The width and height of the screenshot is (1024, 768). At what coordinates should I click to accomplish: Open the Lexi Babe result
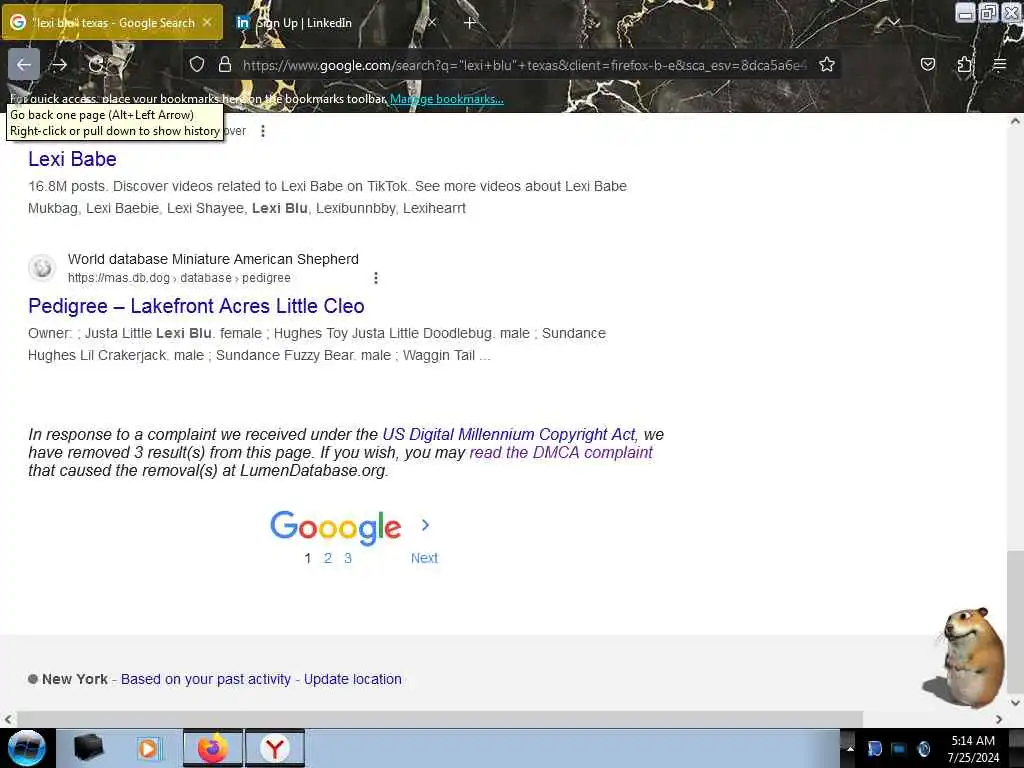[72, 159]
